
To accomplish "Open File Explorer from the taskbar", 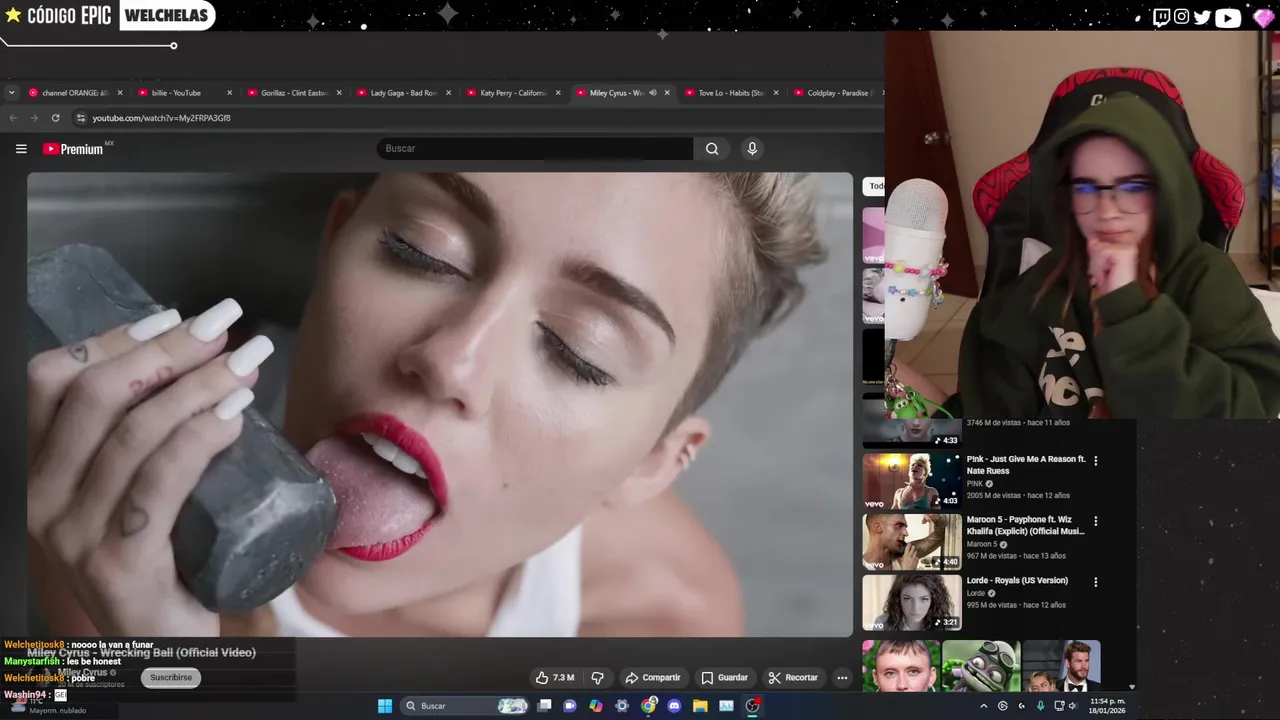I will tap(700, 706).
